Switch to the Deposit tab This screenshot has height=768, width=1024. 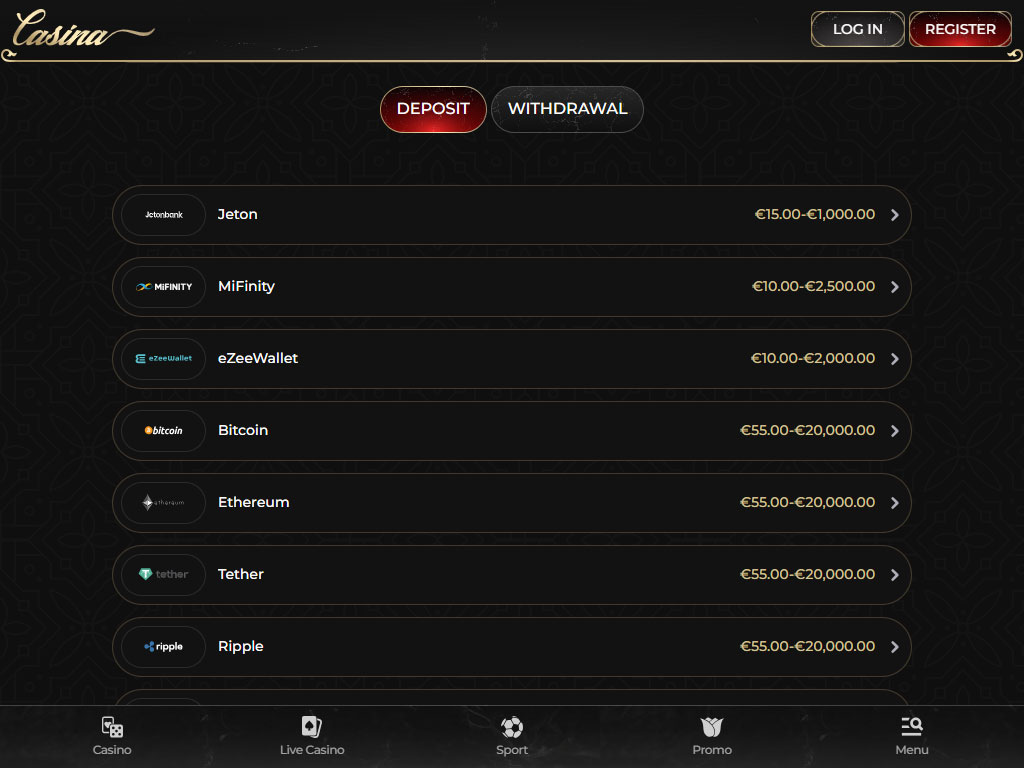(433, 109)
